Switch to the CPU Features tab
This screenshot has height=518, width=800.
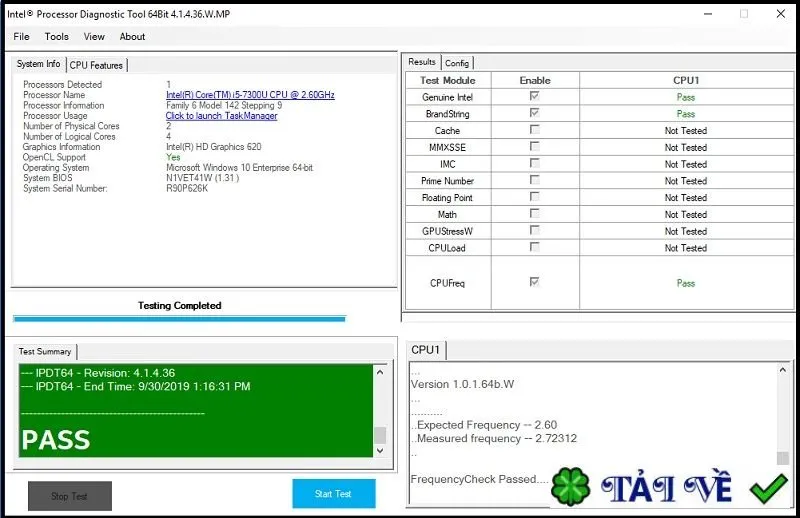tap(96, 65)
